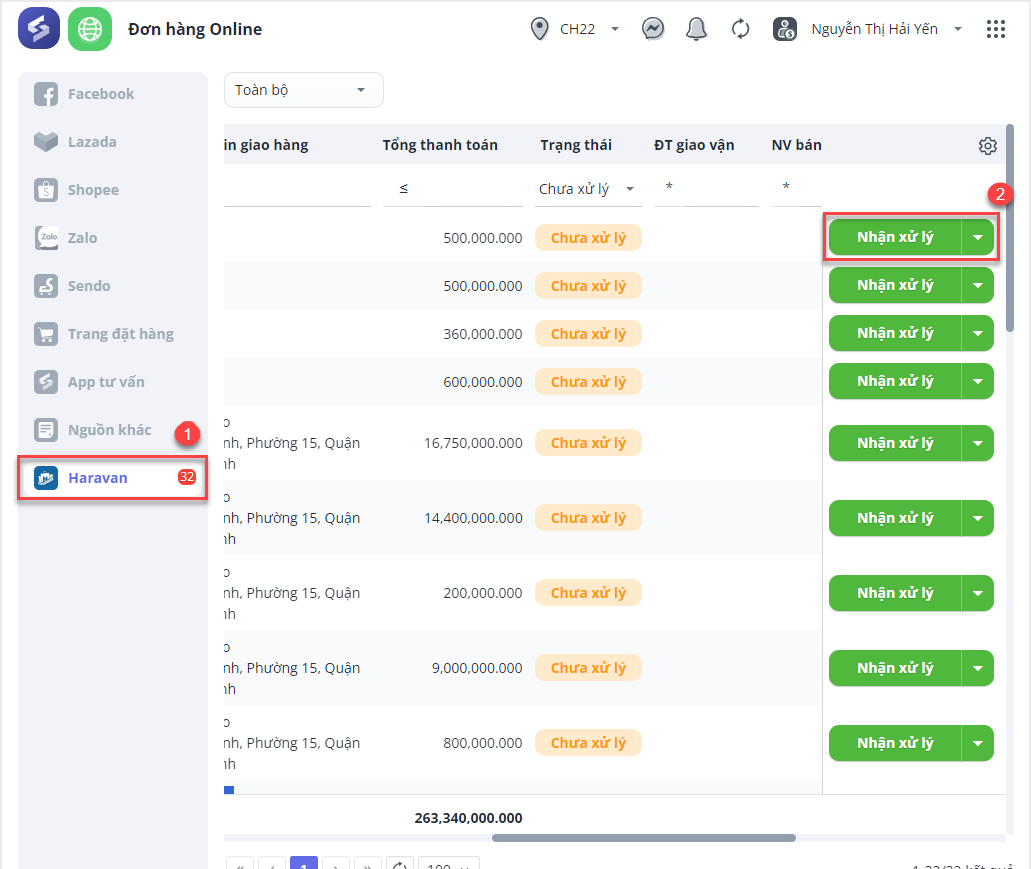
Task: Open table column settings gear
Action: pos(987,146)
